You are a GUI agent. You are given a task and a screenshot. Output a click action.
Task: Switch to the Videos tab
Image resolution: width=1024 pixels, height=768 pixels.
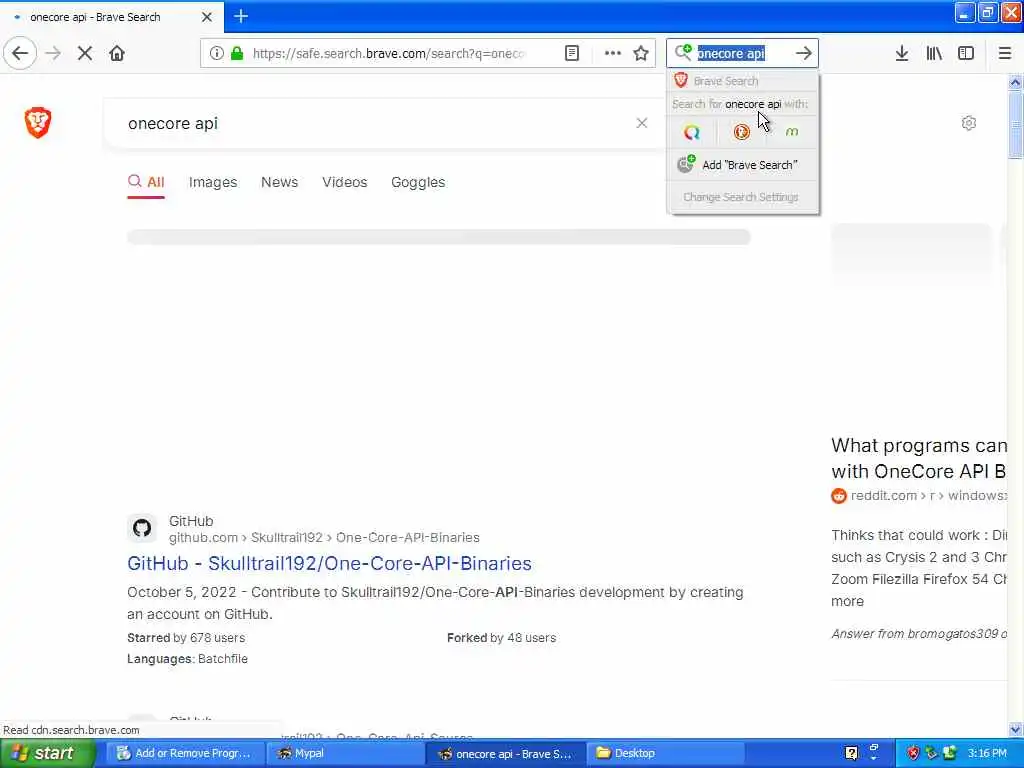pyautogui.click(x=345, y=182)
